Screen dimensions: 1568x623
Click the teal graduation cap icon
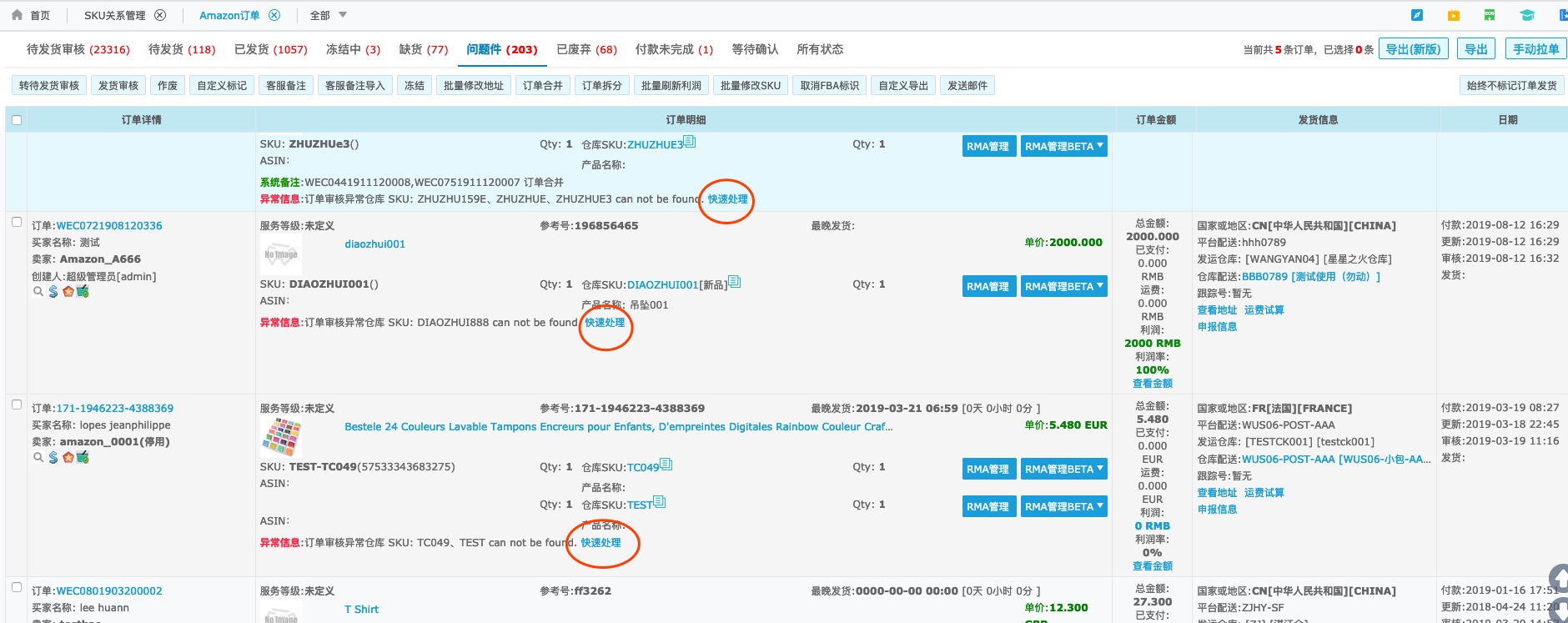[x=1527, y=15]
